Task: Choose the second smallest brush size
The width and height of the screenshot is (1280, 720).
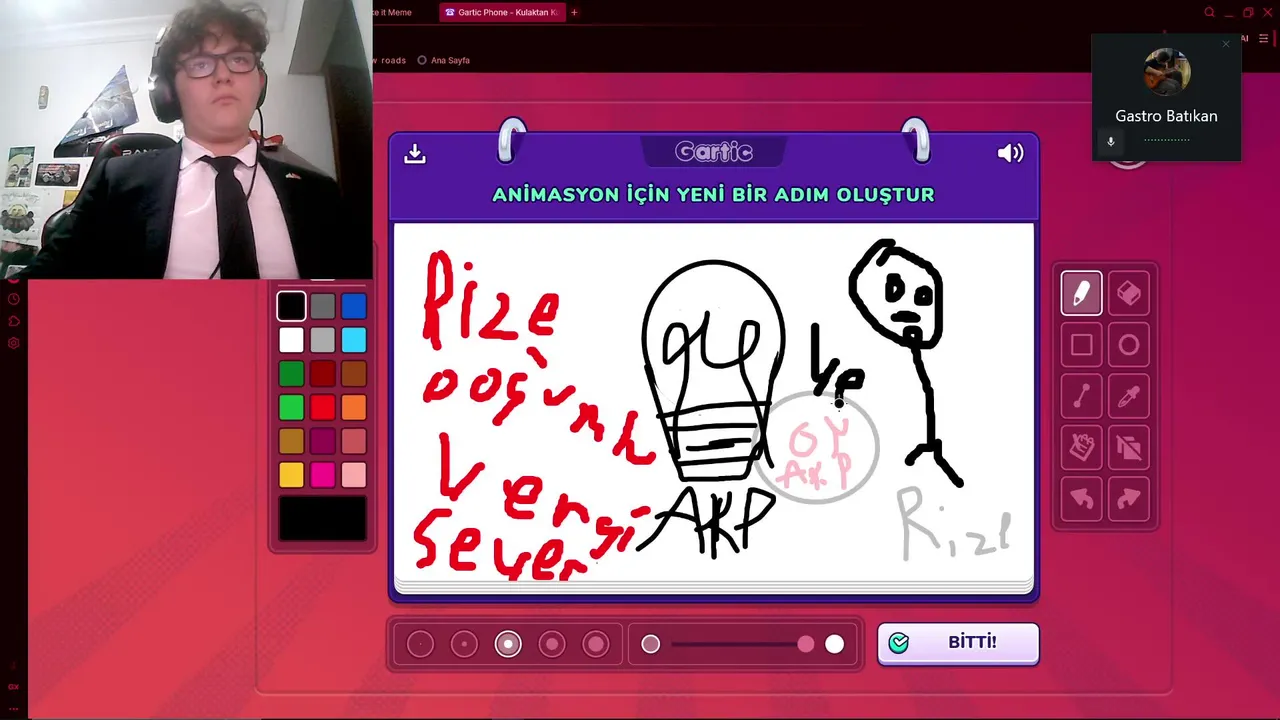Action: click(x=464, y=644)
